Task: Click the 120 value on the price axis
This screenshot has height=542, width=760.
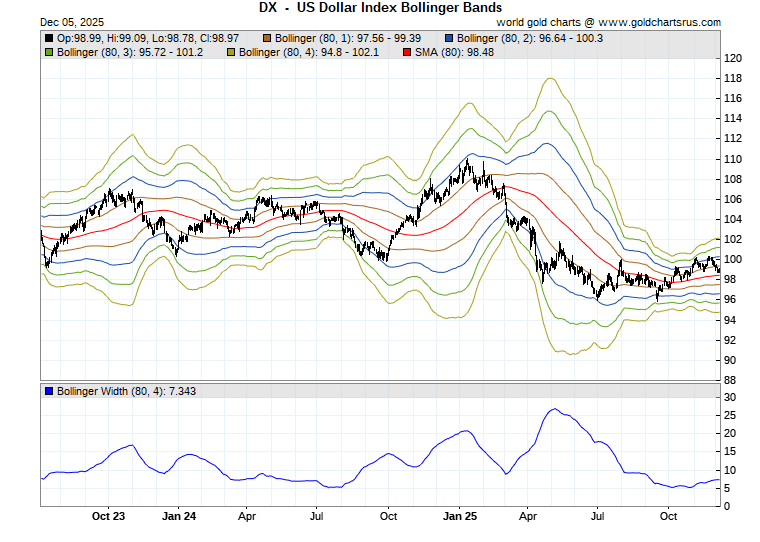Action: (733, 59)
